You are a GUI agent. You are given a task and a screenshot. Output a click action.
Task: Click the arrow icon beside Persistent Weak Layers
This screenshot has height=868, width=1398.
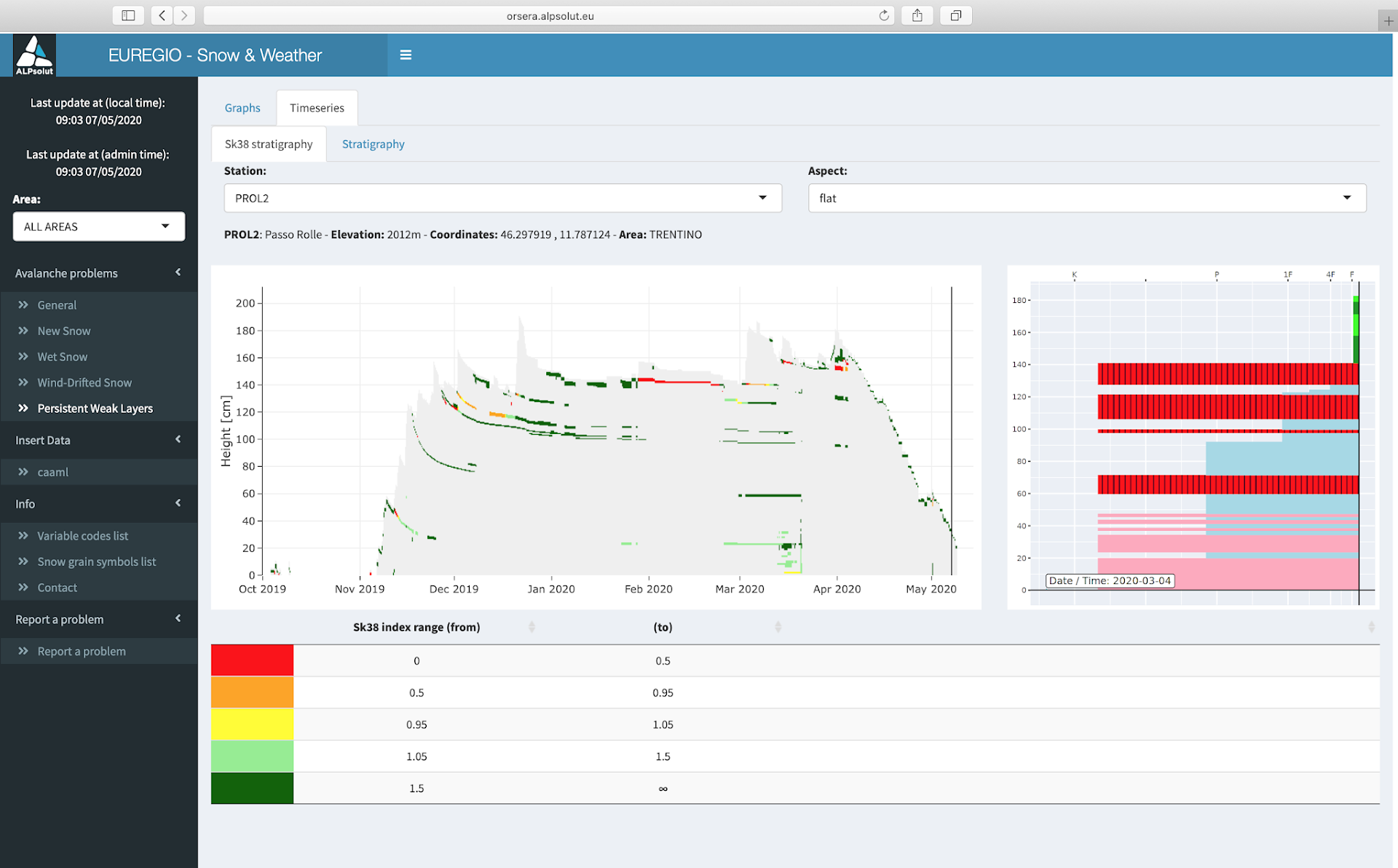click(x=23, y=408)
